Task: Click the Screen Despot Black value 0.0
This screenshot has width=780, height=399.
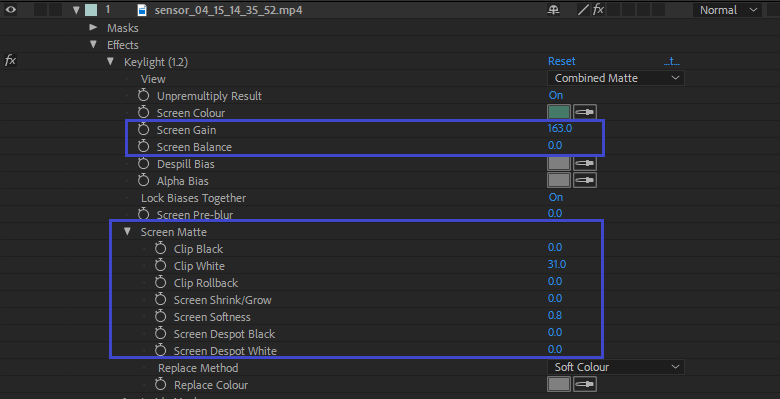Action: [555, 332]
